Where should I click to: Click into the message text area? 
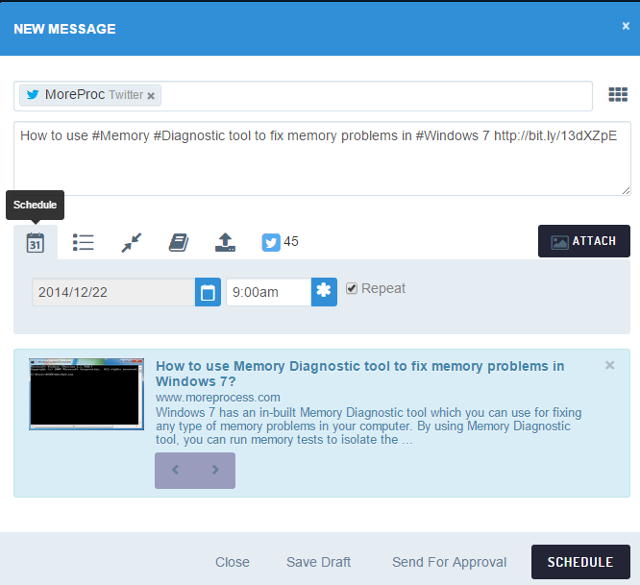point(322,158)
